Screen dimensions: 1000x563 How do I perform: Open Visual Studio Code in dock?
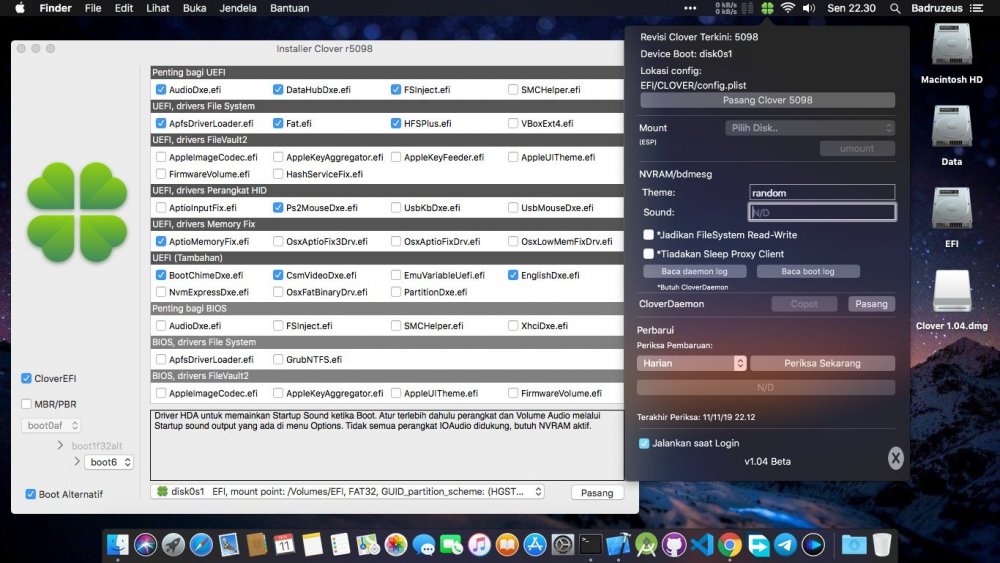(x=702, y=545)
